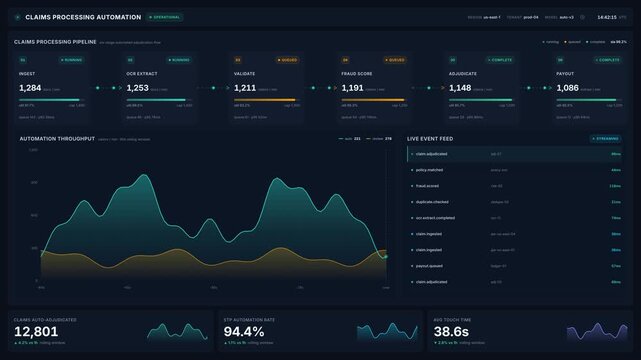Screen dimensions: 641x360
Task: Select the duplicate.checked event row
Action: (x=514, y=202)
